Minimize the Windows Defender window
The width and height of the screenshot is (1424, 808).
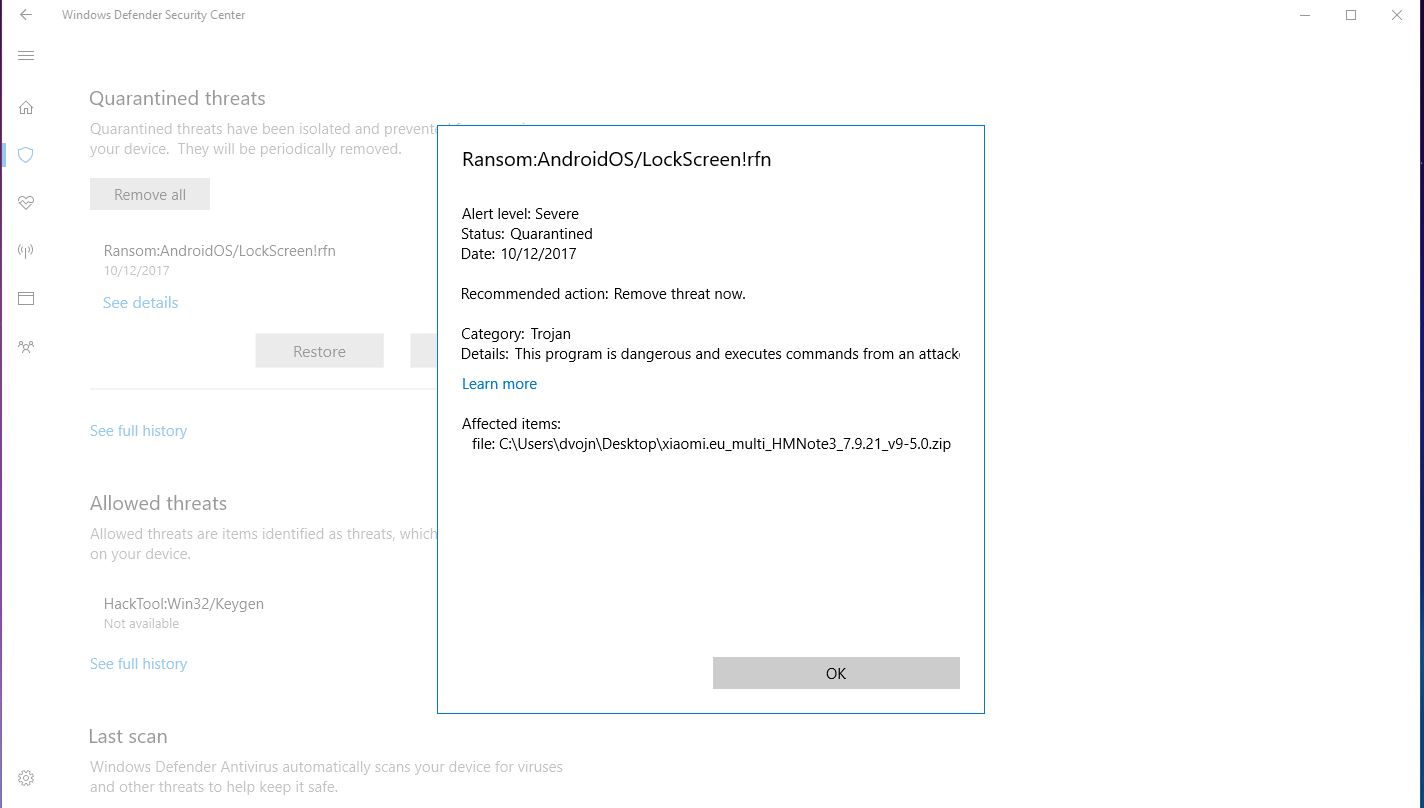1306,15
